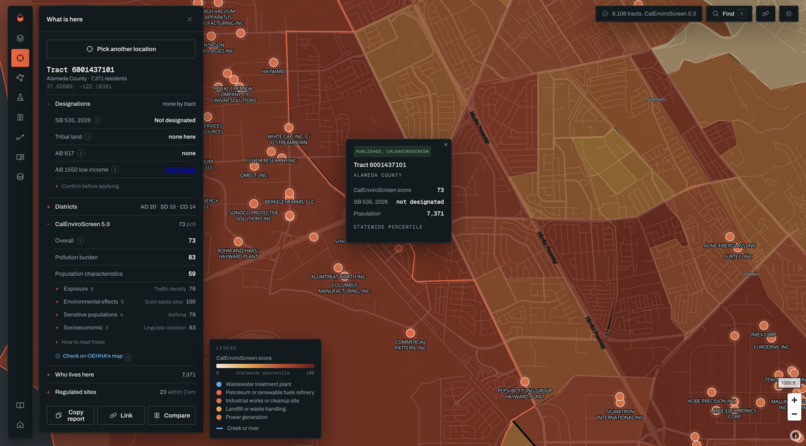Screen dimensions: 806x446
Task: Open the flask icon in the sidebar
Action: tap(20, 98)
